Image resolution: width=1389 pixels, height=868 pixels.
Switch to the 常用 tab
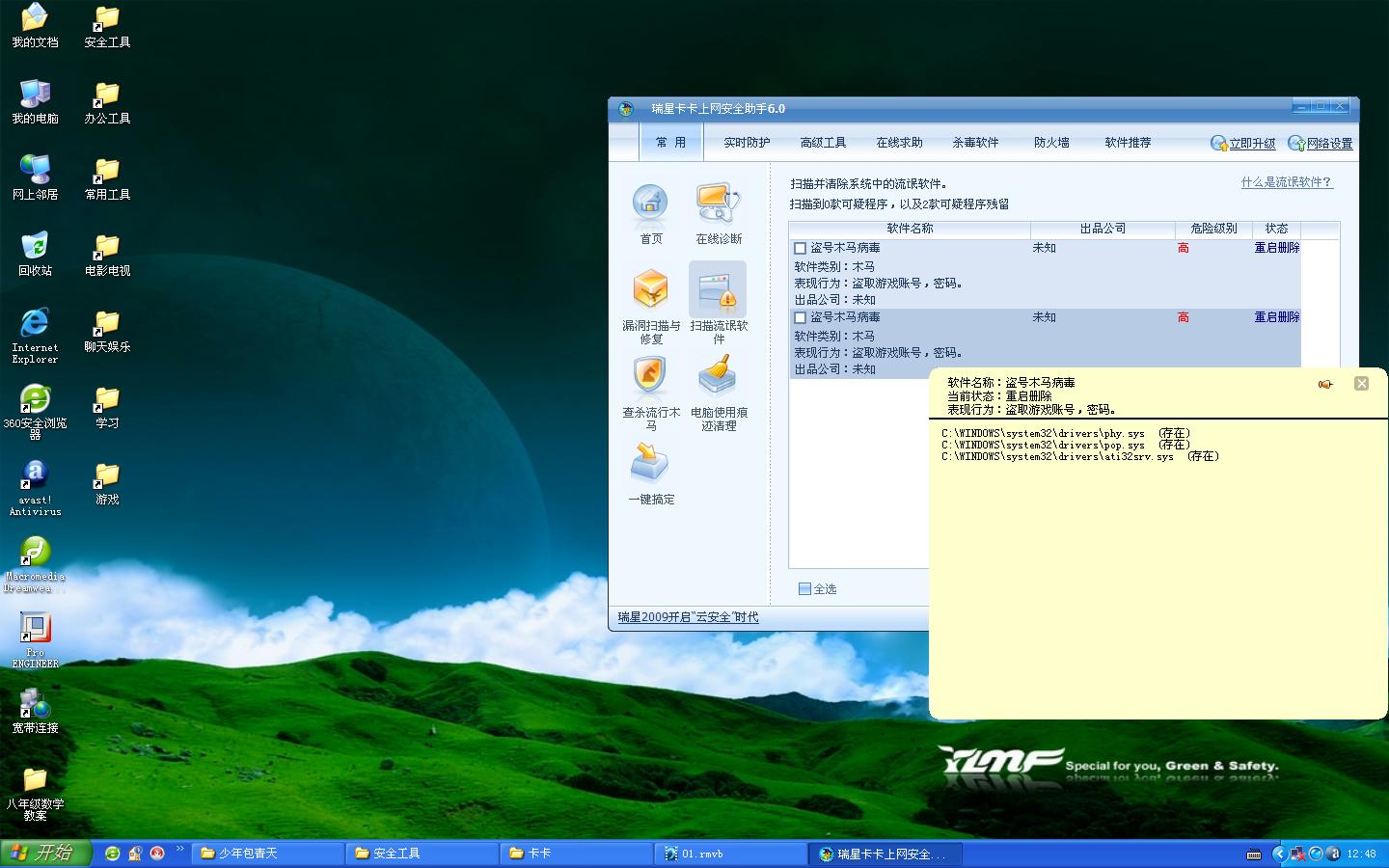(x=670, y=143)
